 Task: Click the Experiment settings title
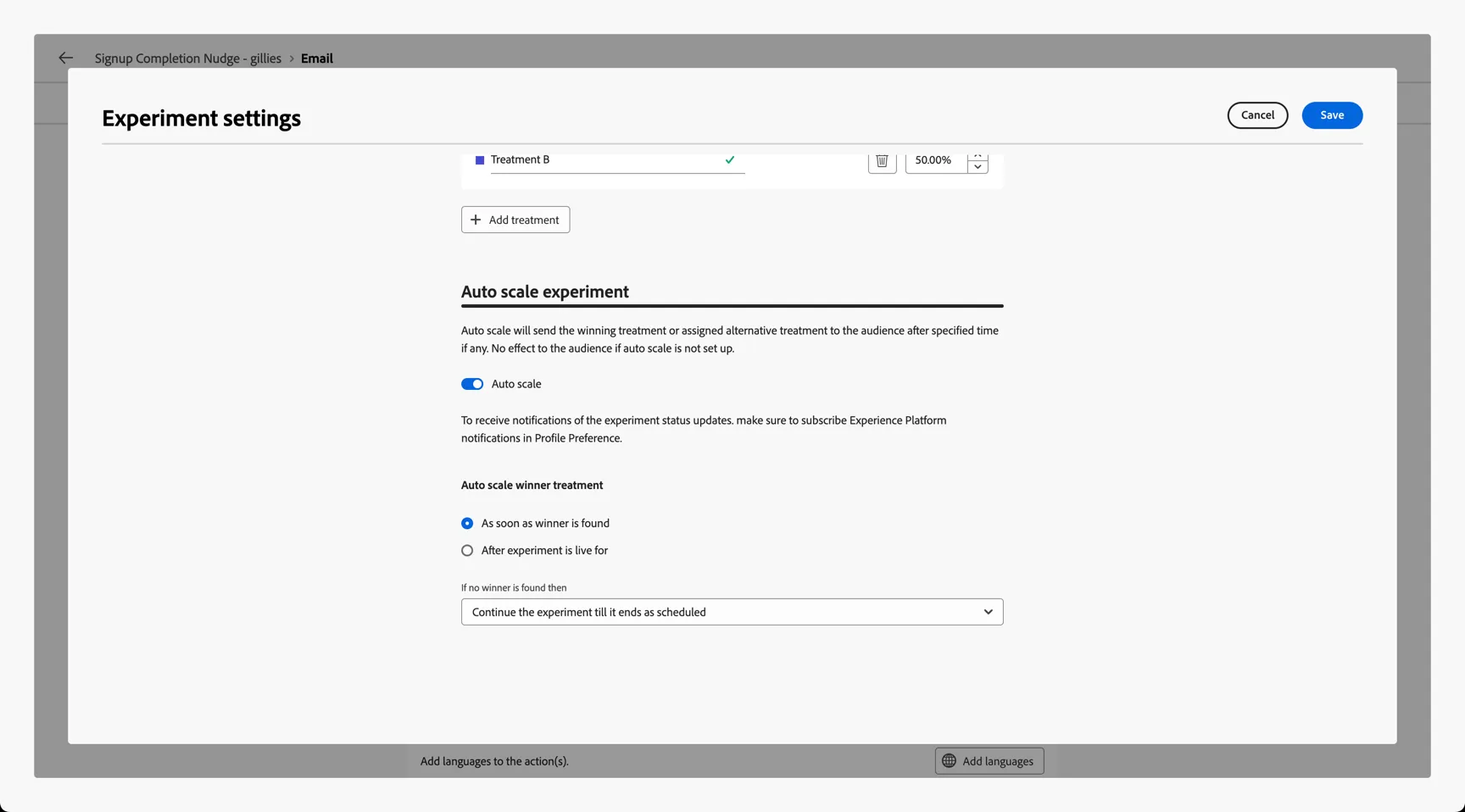201,118
